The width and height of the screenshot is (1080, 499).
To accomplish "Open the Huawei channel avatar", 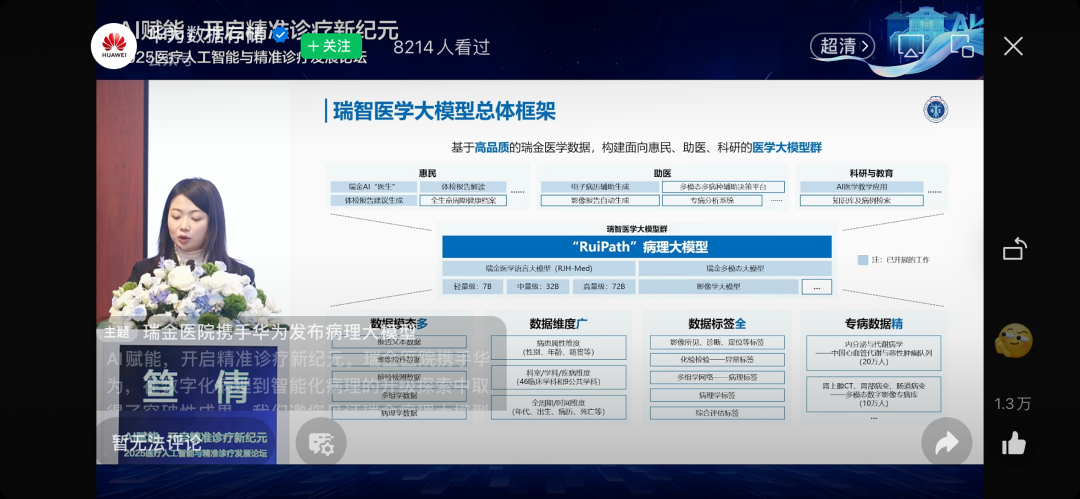I will pyautogui.click(x=114, y=46).
